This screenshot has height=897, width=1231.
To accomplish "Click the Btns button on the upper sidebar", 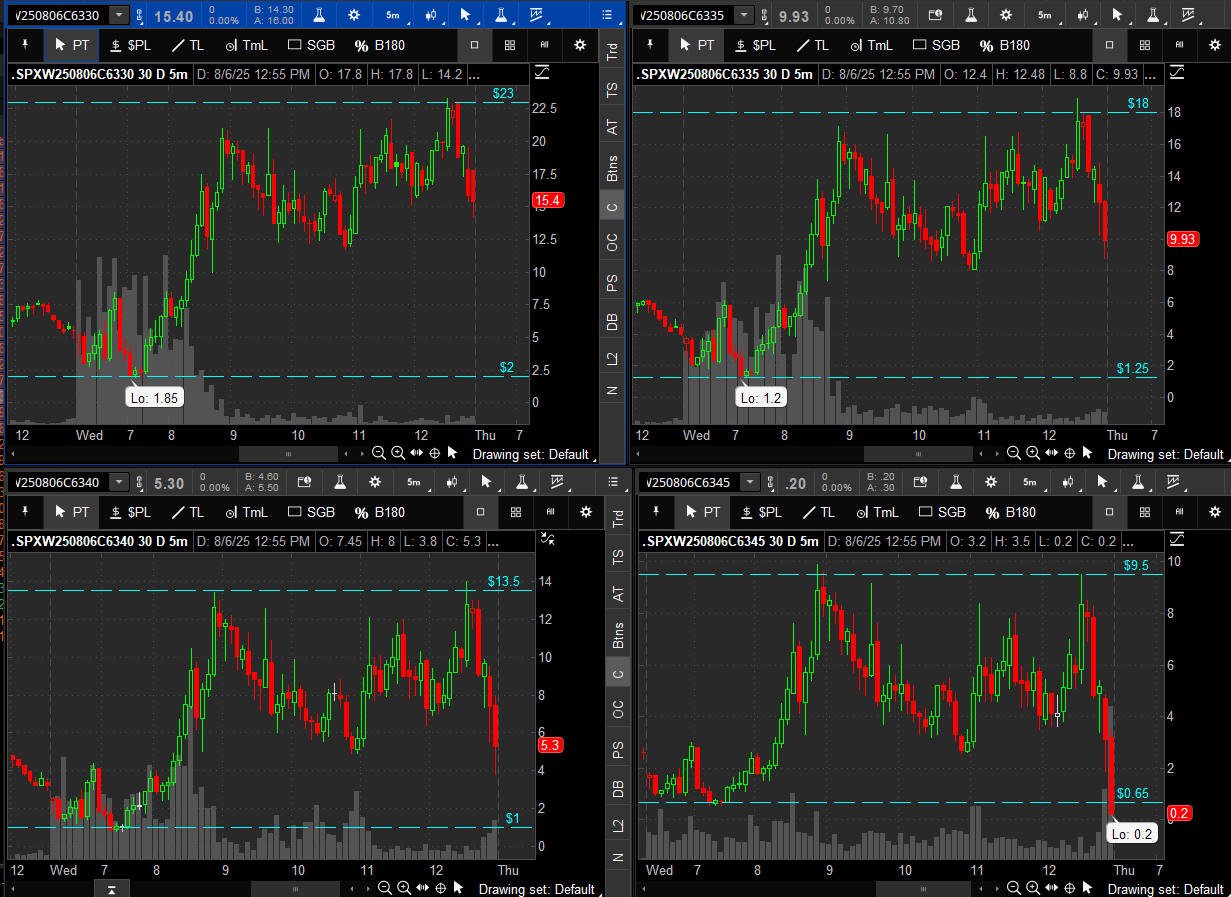I will pyautogui.click(x=612, y=167).
